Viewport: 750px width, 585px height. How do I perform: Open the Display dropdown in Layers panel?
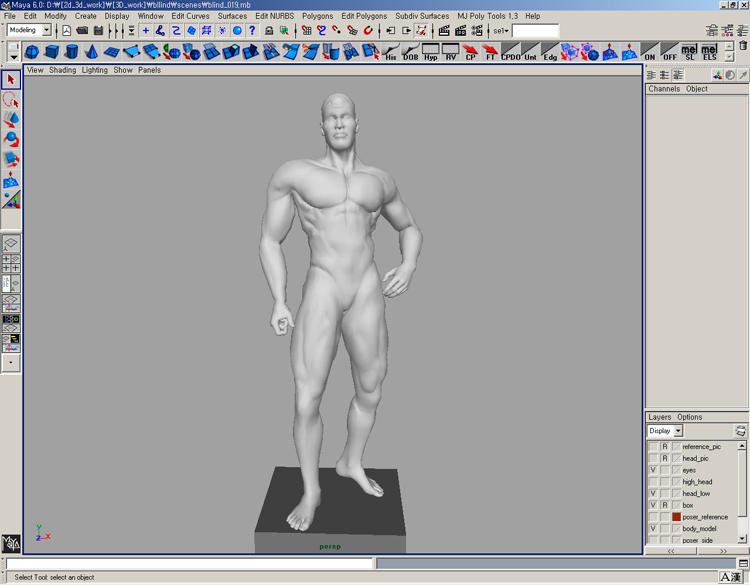677,431
